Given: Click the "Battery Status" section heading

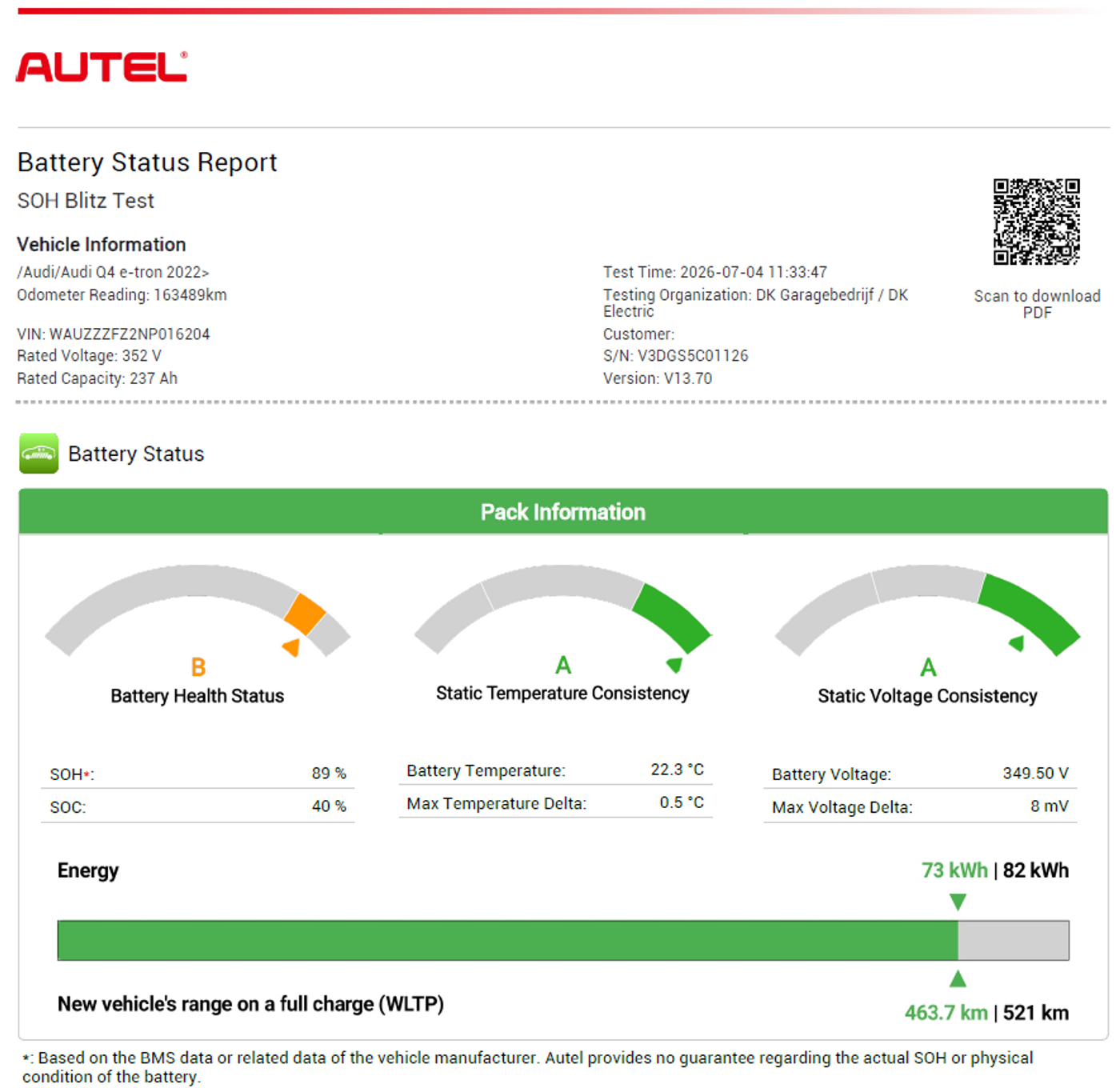Looking at the screenshot, I should click(136, 454).
